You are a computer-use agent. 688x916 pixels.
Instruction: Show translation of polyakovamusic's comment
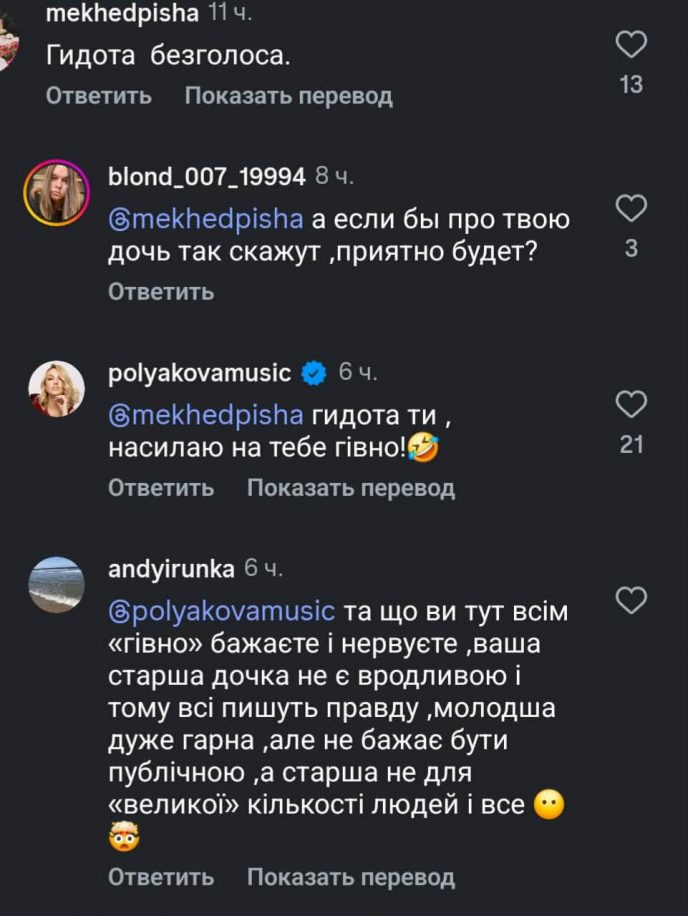point(350,488)
